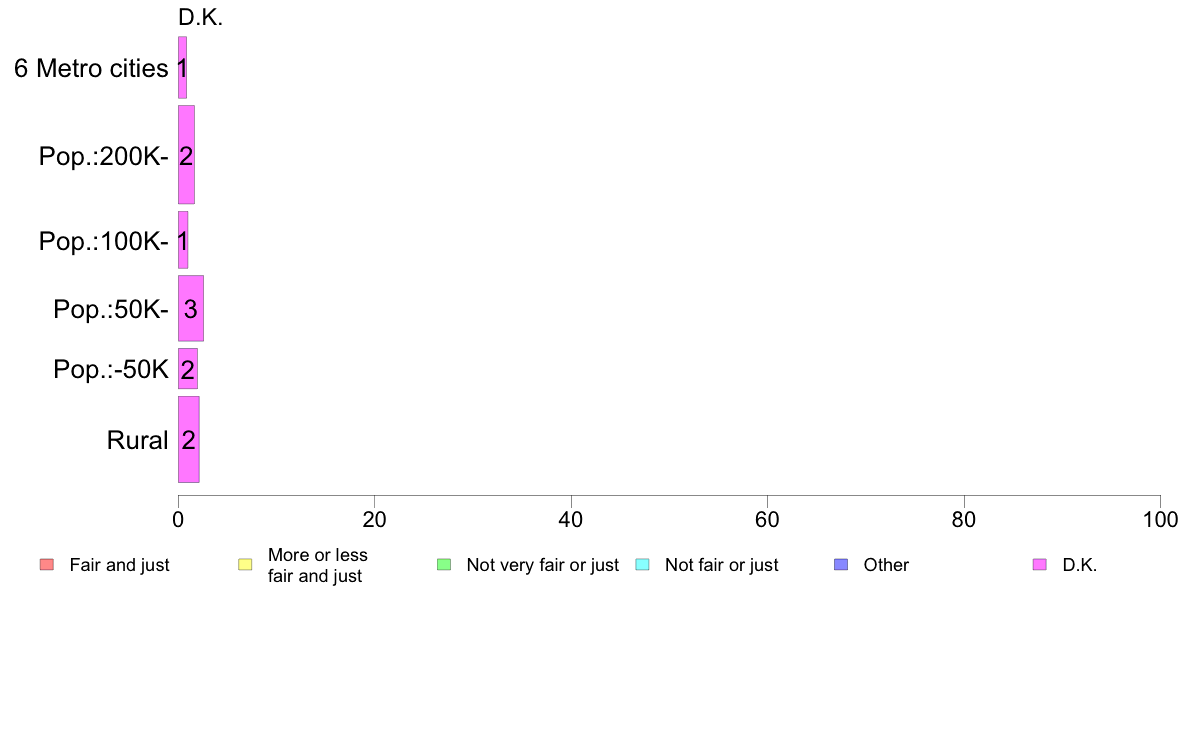
Task: Select the Pop.:-50K bar
Action: tap(188, 369)
